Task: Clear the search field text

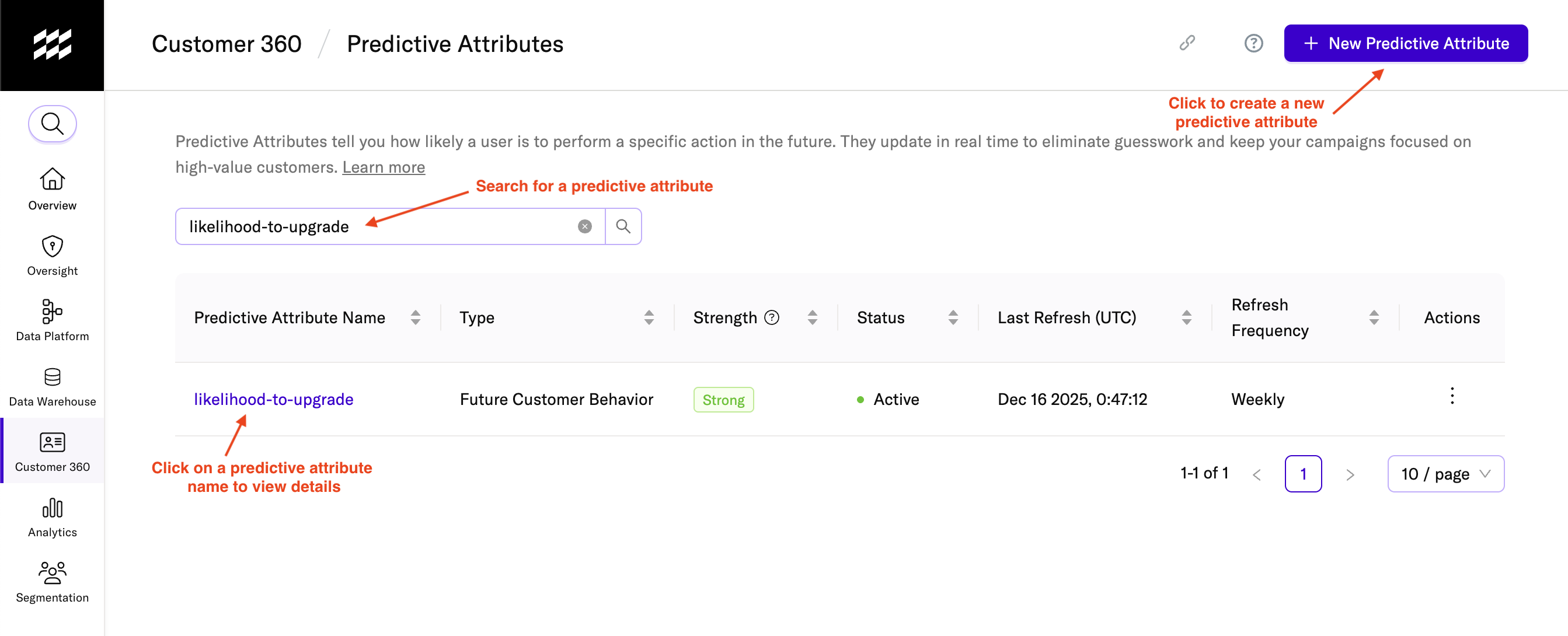Action: (x=584, y=226)
